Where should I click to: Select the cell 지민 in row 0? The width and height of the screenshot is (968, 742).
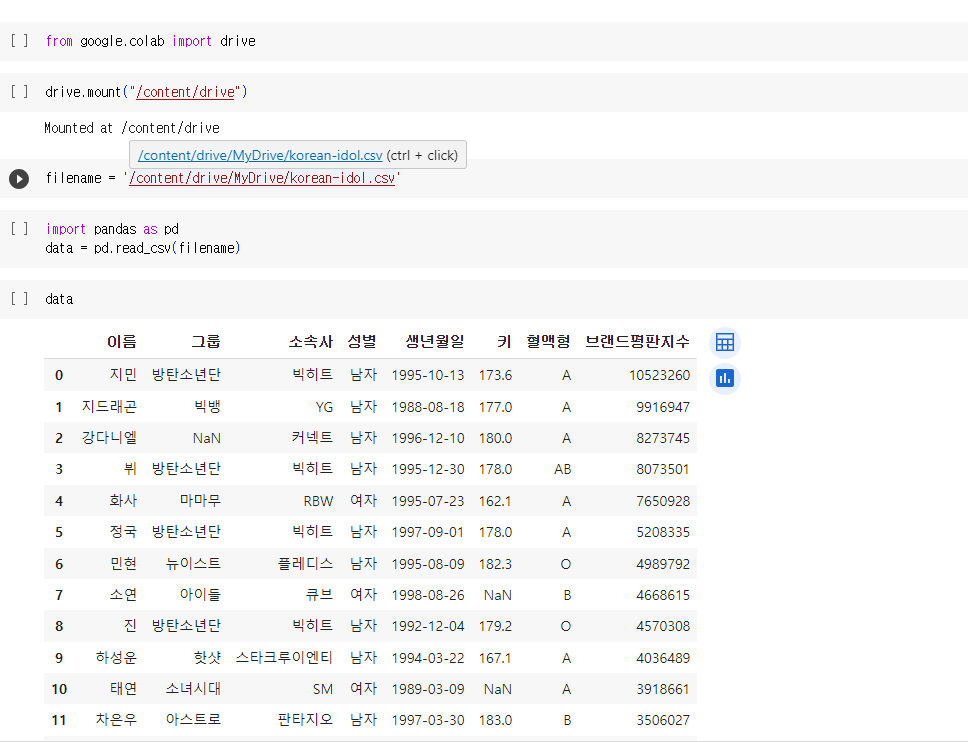pyautogui.click(x=123, y=375)
